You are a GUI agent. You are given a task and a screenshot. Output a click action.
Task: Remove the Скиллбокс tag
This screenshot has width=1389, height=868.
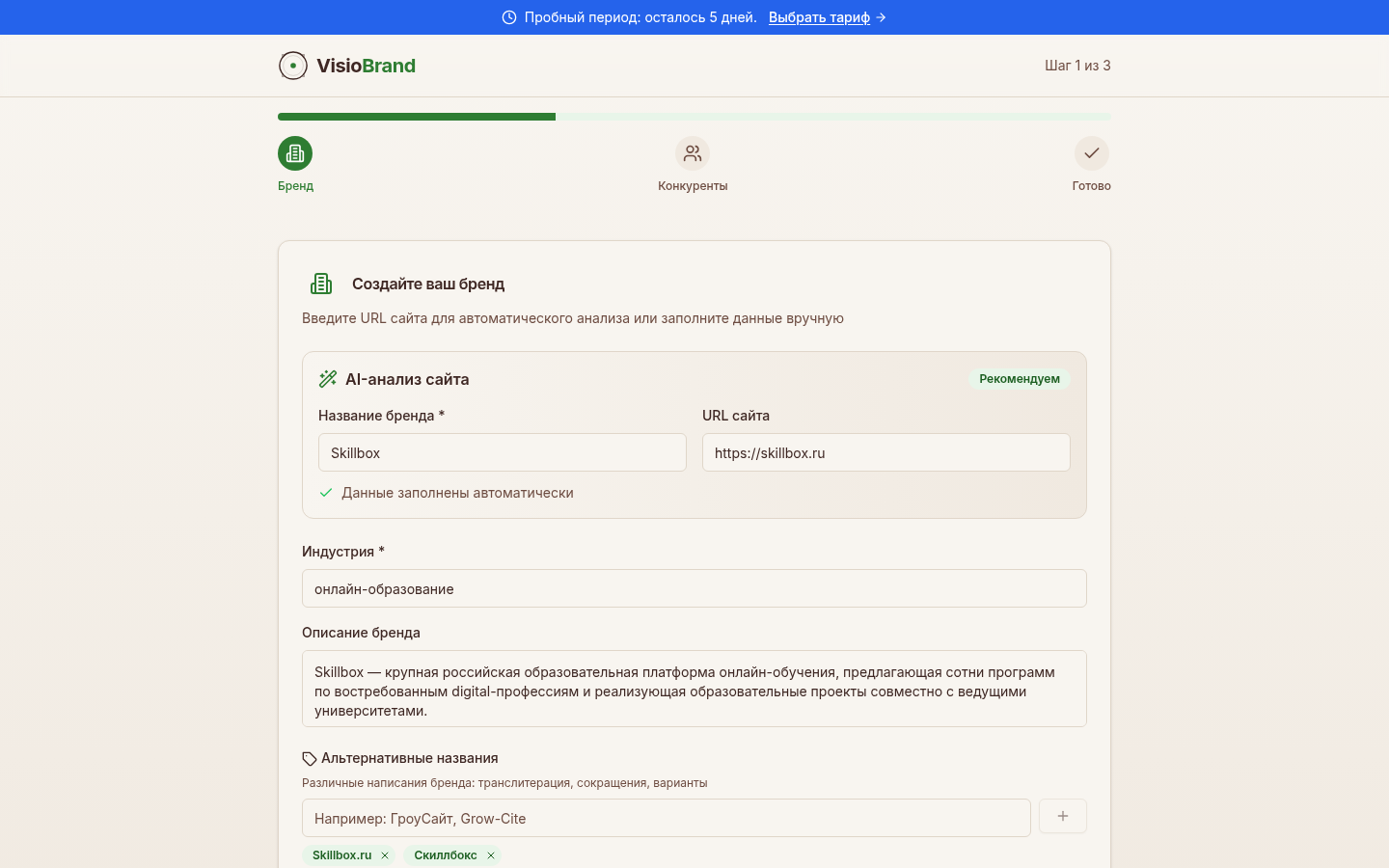[491, 855]
